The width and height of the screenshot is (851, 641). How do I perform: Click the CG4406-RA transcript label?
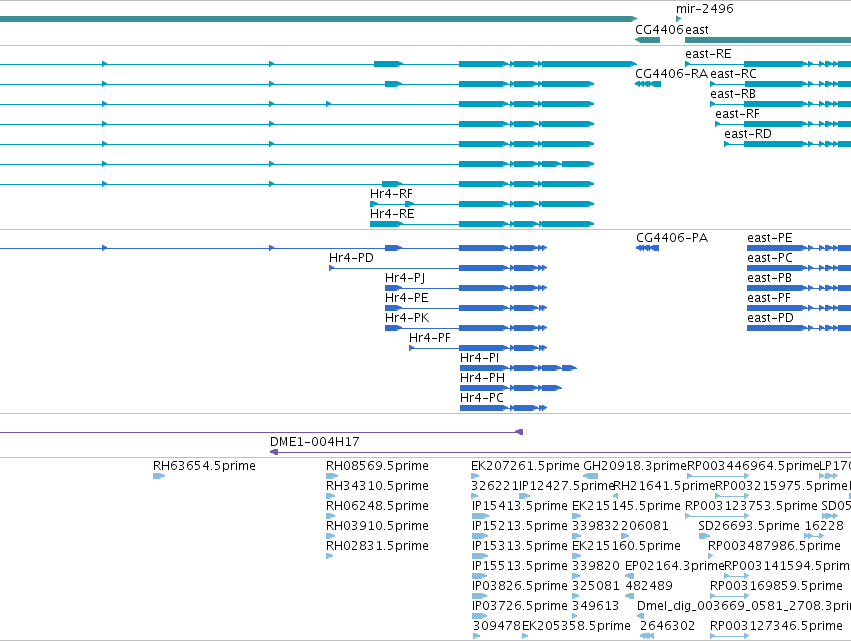[671, 74]
